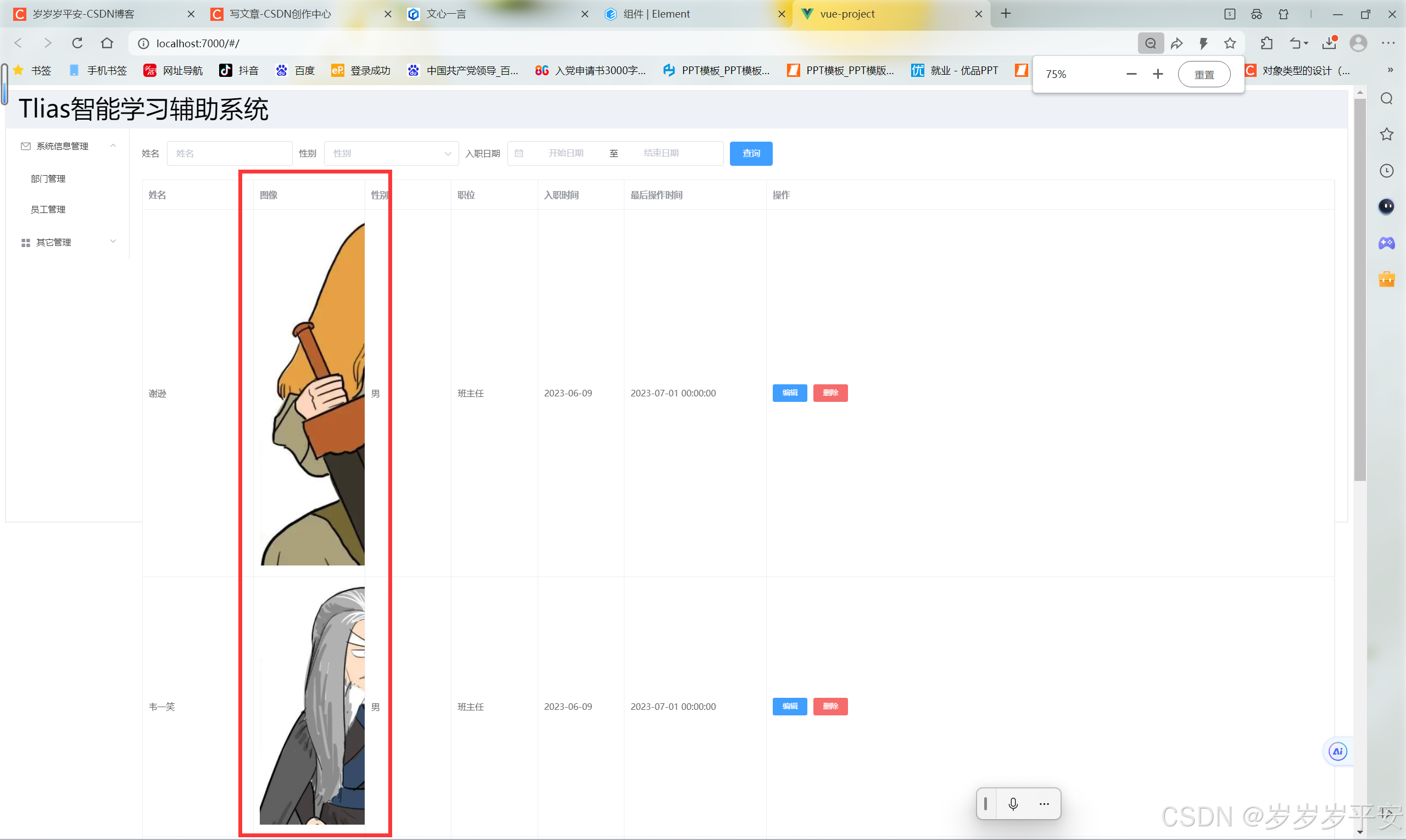Open the 抖音 bookmark
The image size is (1406, 840).
(239, 70)
